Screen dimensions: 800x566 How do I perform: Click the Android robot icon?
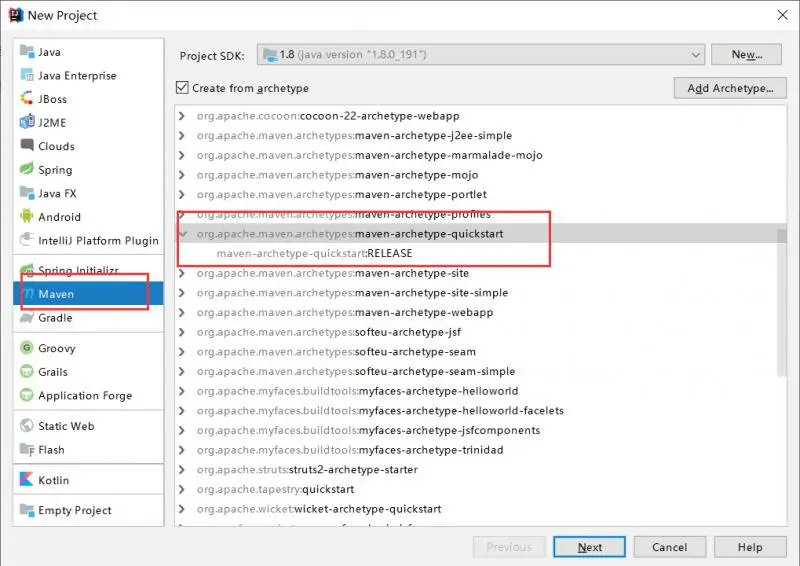pyautogui.click(x=27, y=216)
